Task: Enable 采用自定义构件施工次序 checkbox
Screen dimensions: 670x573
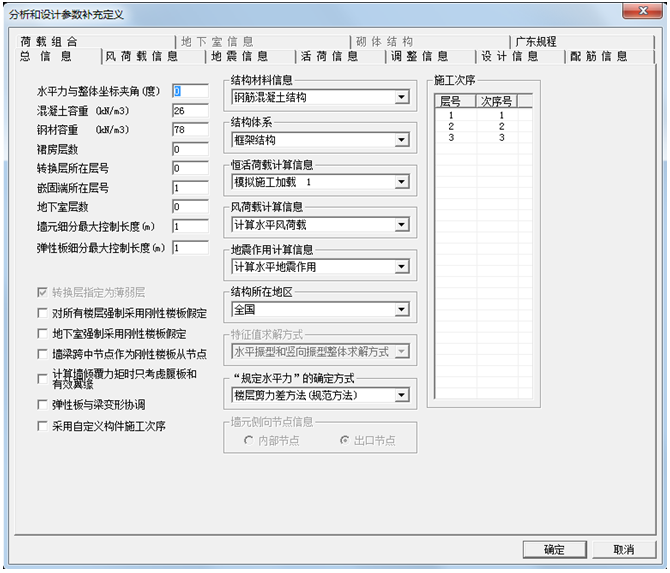Action: point(41,425)
